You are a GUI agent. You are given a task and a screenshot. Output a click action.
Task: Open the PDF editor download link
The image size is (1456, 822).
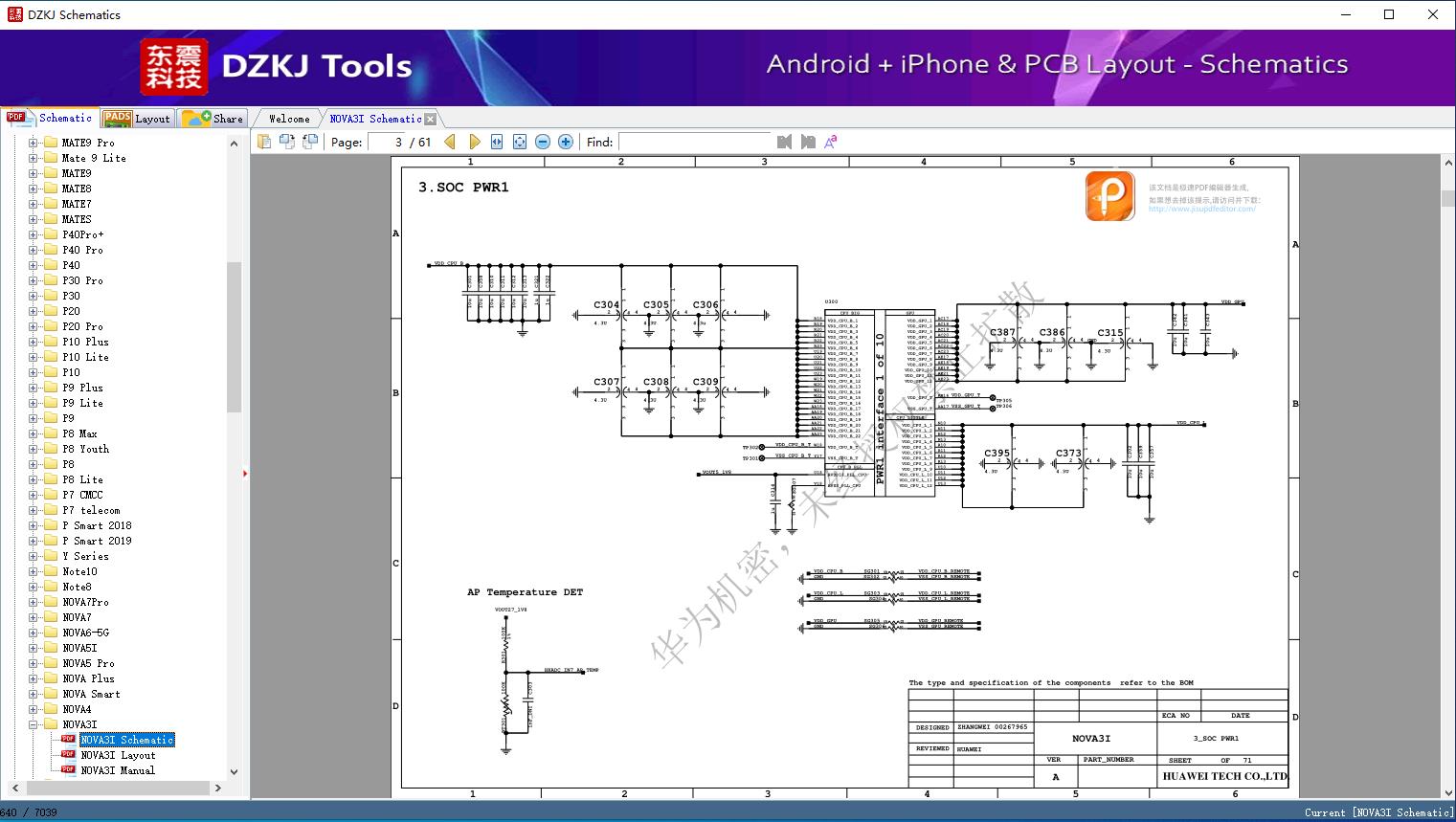pyautogui.click(x=1201, y=210)
